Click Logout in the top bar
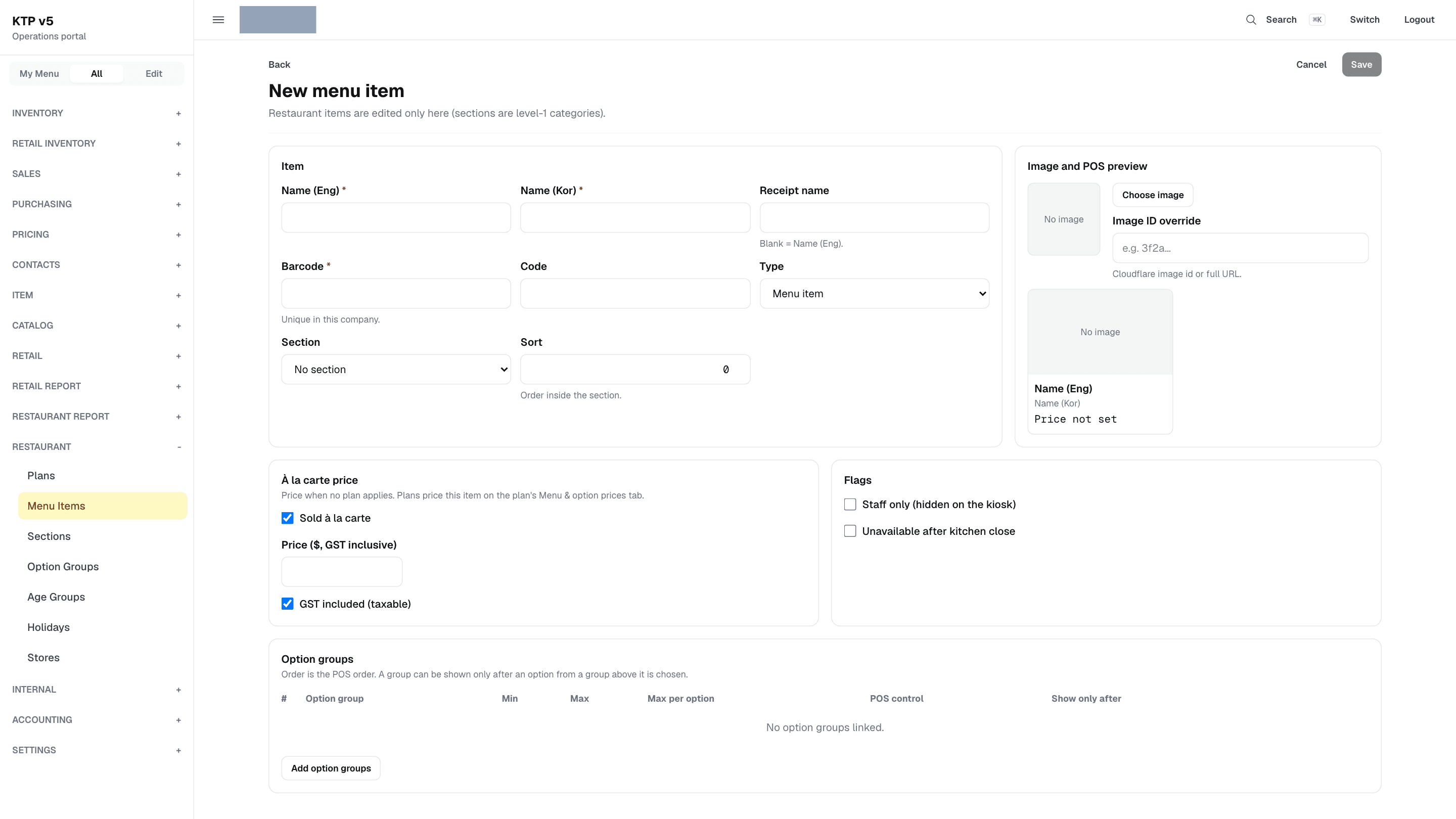Image resolution: width=1456 pixels, height=819 pixels. (x=1419, y=20)
